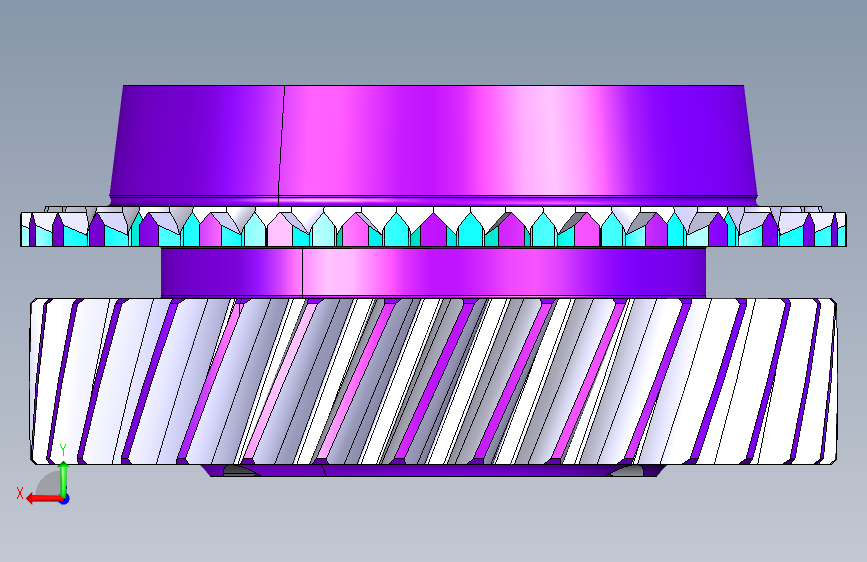The image size is (867, 562).
Task: Select the purple bottom hub beneath the helical gear
Action: [x=433, y=471]
